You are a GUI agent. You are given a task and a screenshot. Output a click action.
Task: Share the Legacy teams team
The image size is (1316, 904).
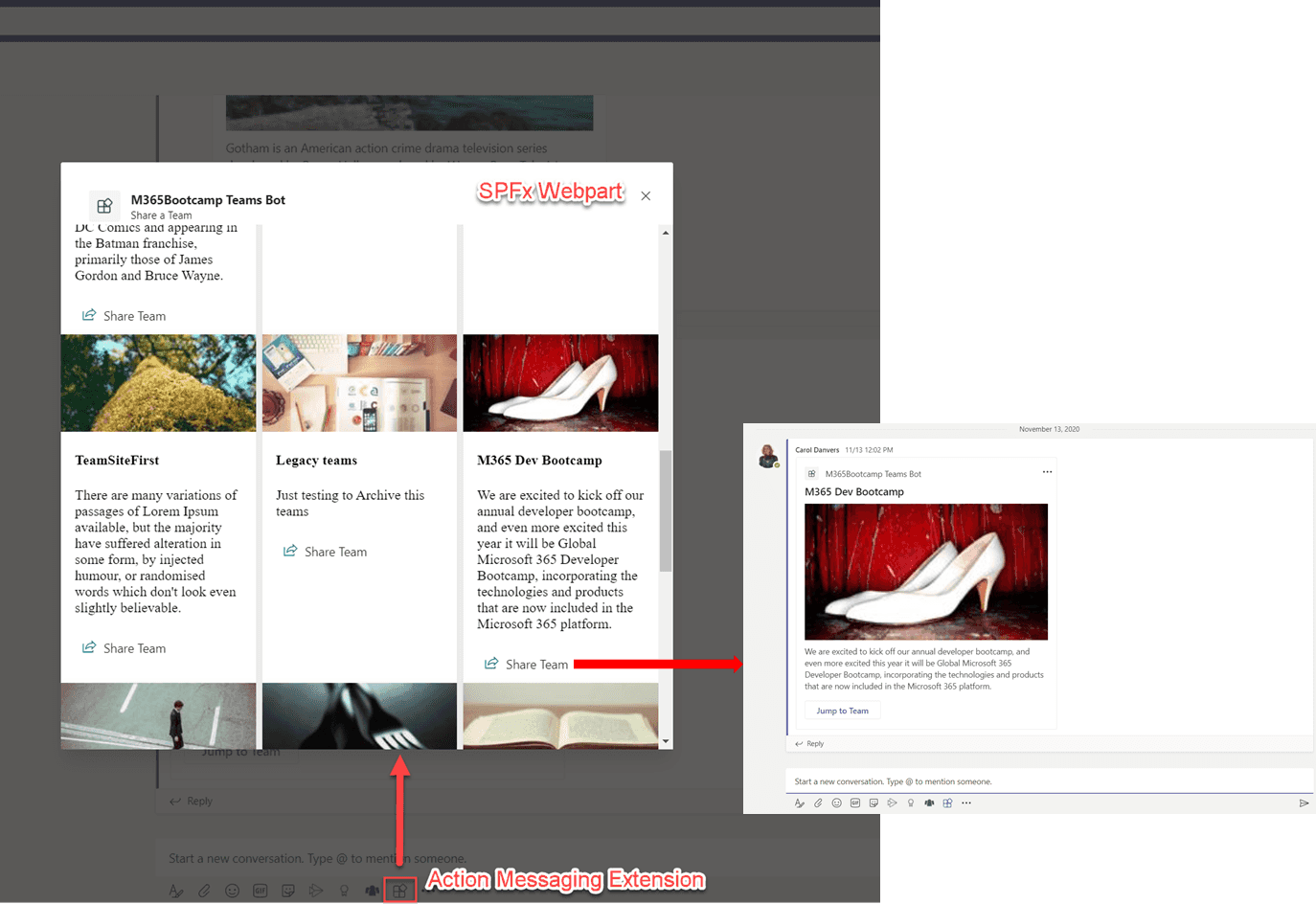point(325,552)
